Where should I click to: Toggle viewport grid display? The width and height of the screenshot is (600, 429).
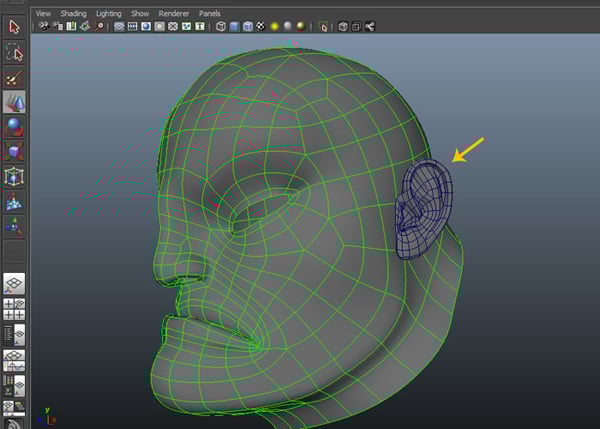click(x=119, y=26)
